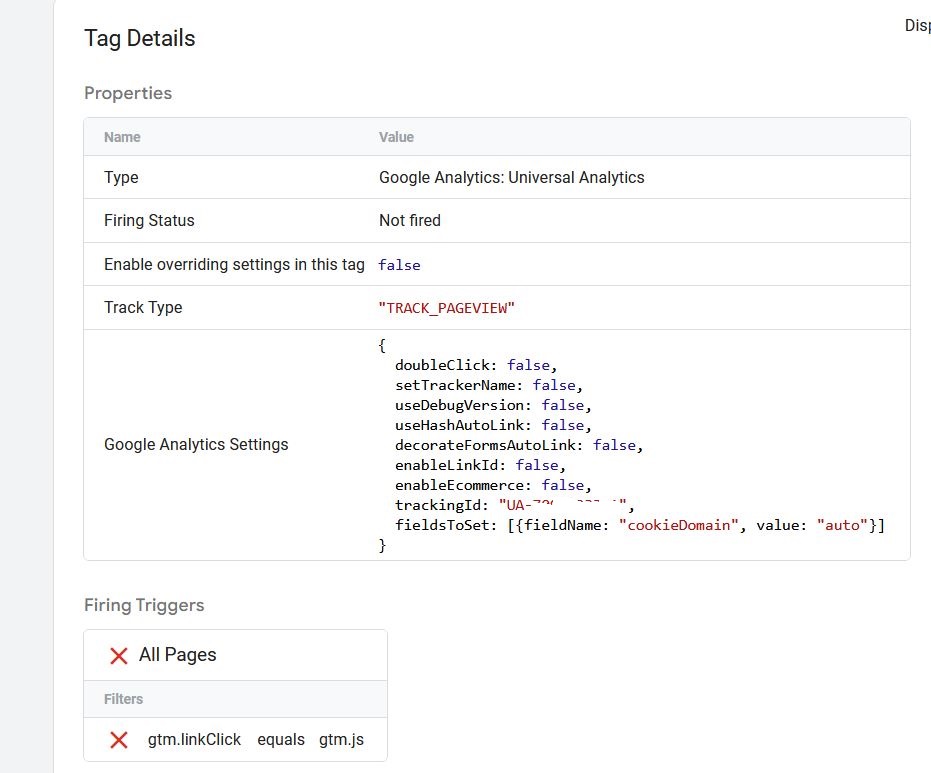Select the Tag Details heading
The image size is (931, 773).
tap(139, 38)
